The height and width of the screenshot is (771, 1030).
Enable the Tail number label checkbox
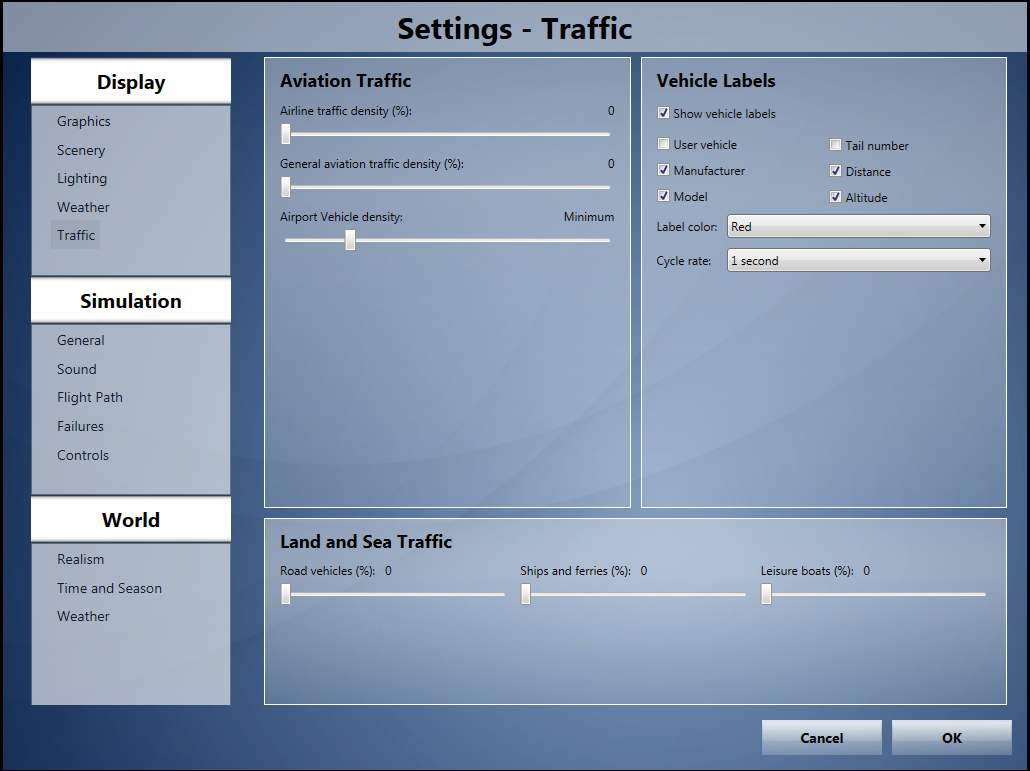836,146
